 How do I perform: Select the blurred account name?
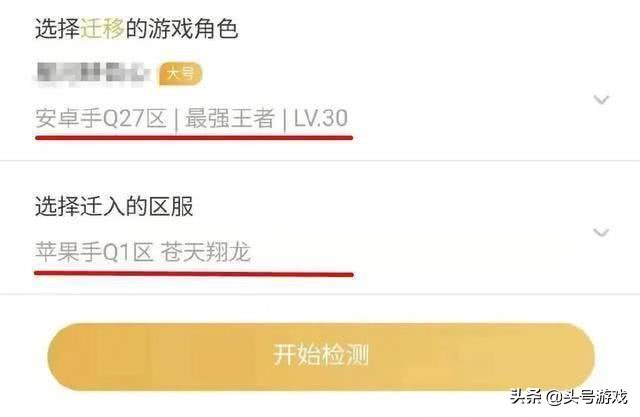[93, 75]
